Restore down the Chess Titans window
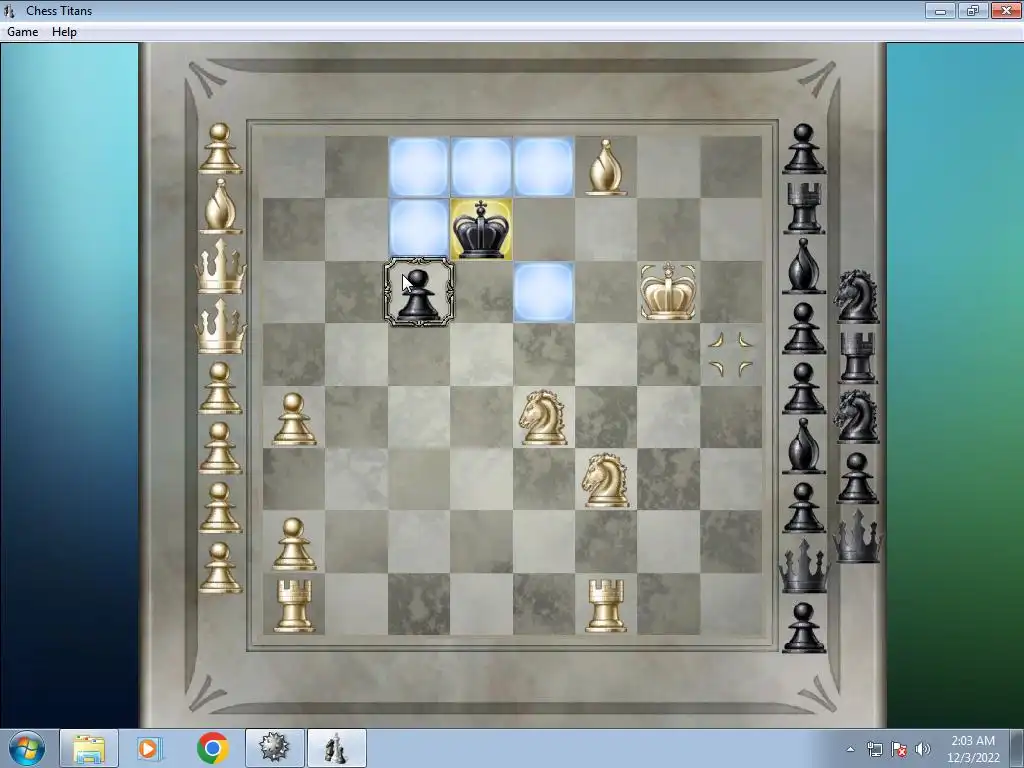The image size is (1024, 768). [x=973, y=10]
